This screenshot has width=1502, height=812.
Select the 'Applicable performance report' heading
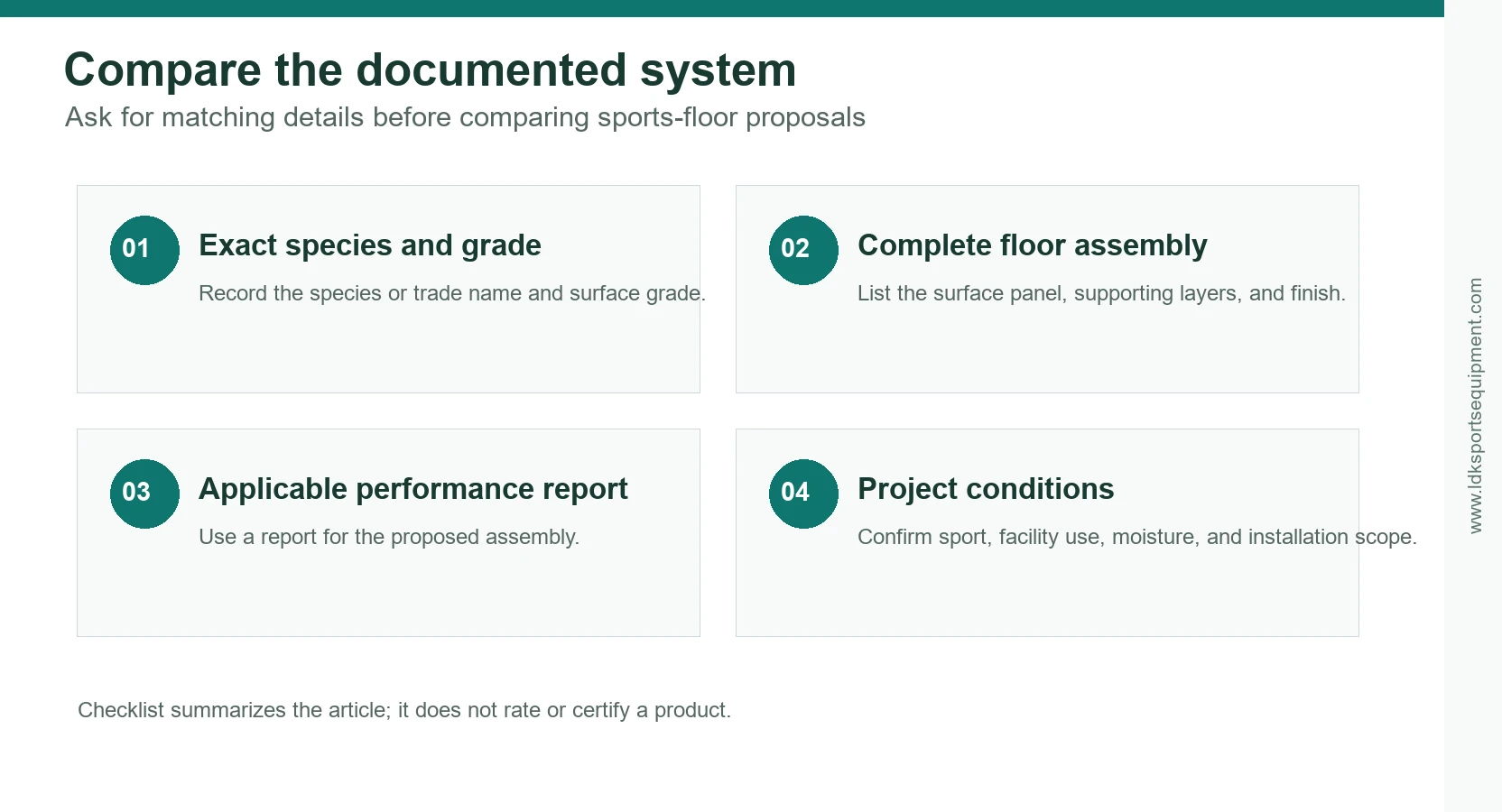coord(413,489)
